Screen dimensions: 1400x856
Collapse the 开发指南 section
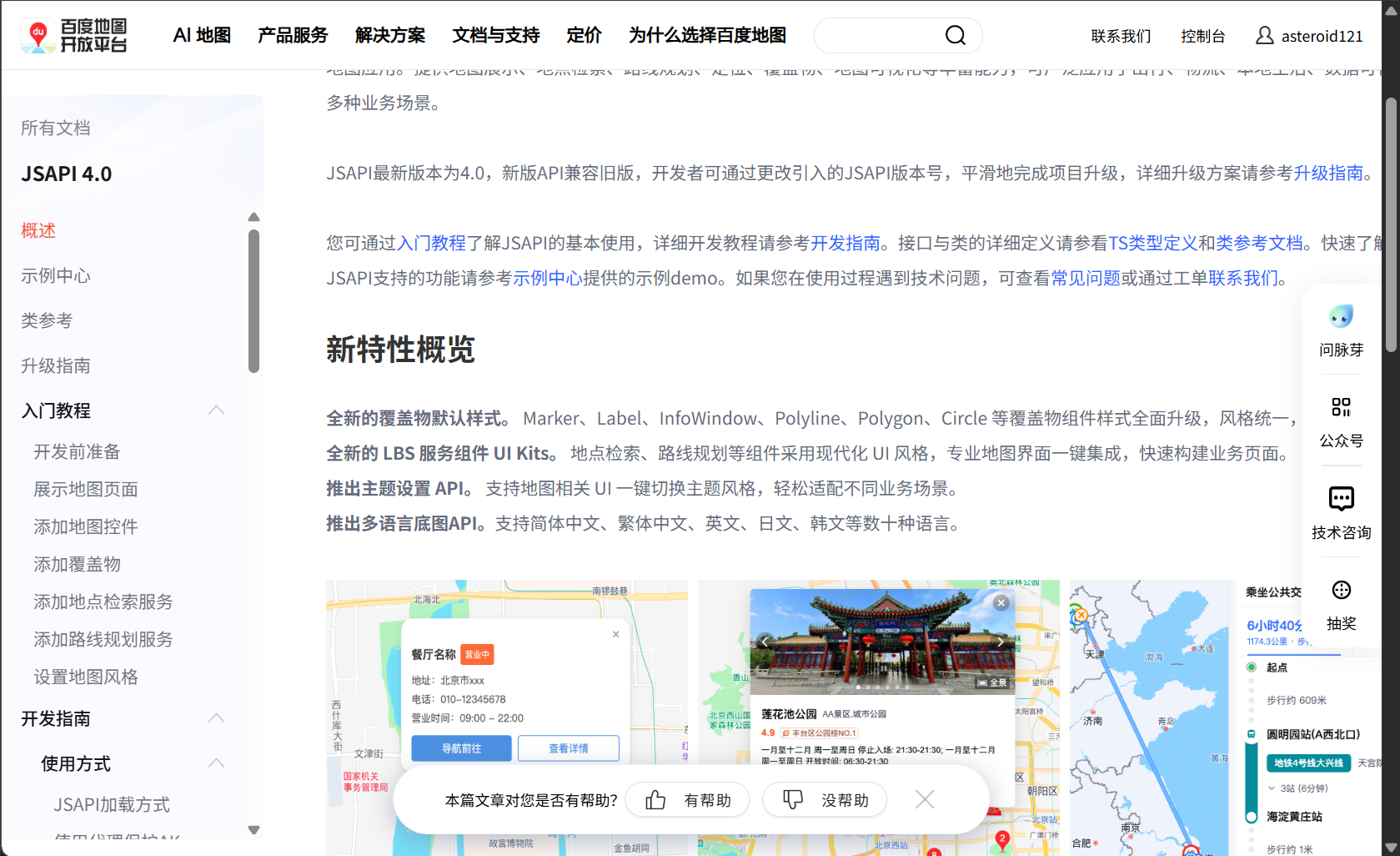pos(216,718)
